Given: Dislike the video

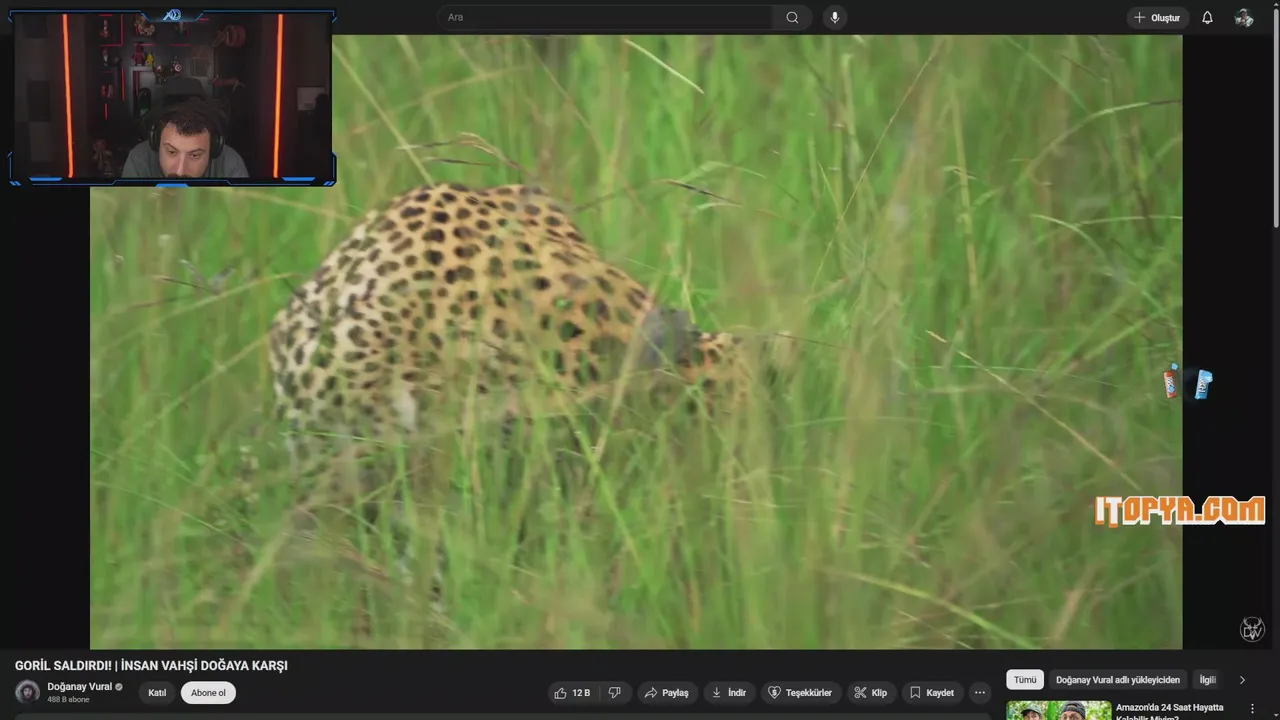Looking at the screenshot, I should (x=615, y=693).
